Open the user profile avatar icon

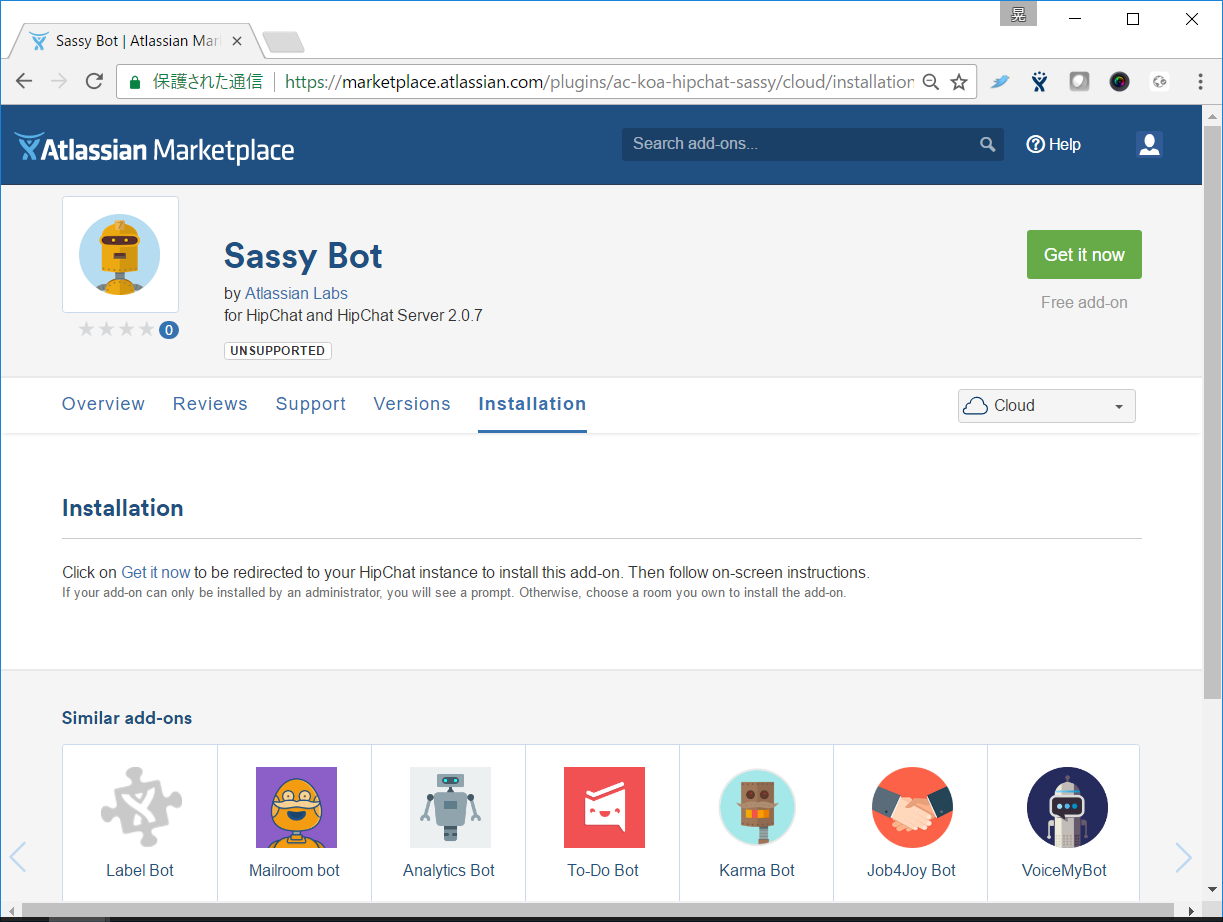click(1149, 144)
